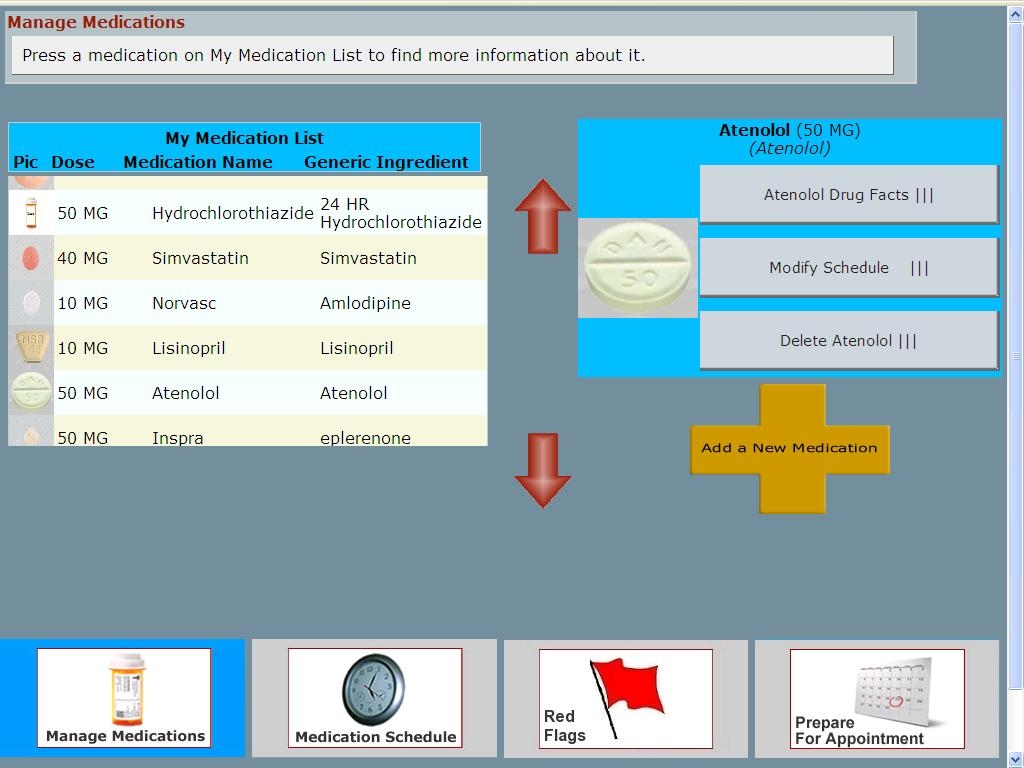Image resolution: width=1024 pixels, height=768 pixels.
Task: Open Atenolol Drug Facts
Action: pos(848,195)
